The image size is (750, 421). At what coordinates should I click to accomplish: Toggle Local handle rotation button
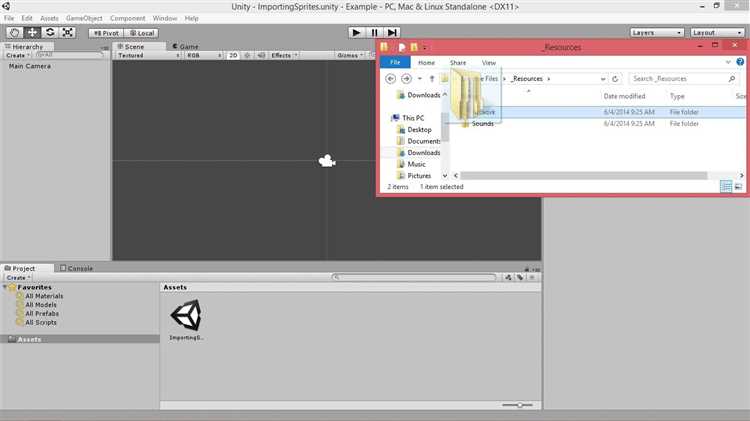coord(142,33)
